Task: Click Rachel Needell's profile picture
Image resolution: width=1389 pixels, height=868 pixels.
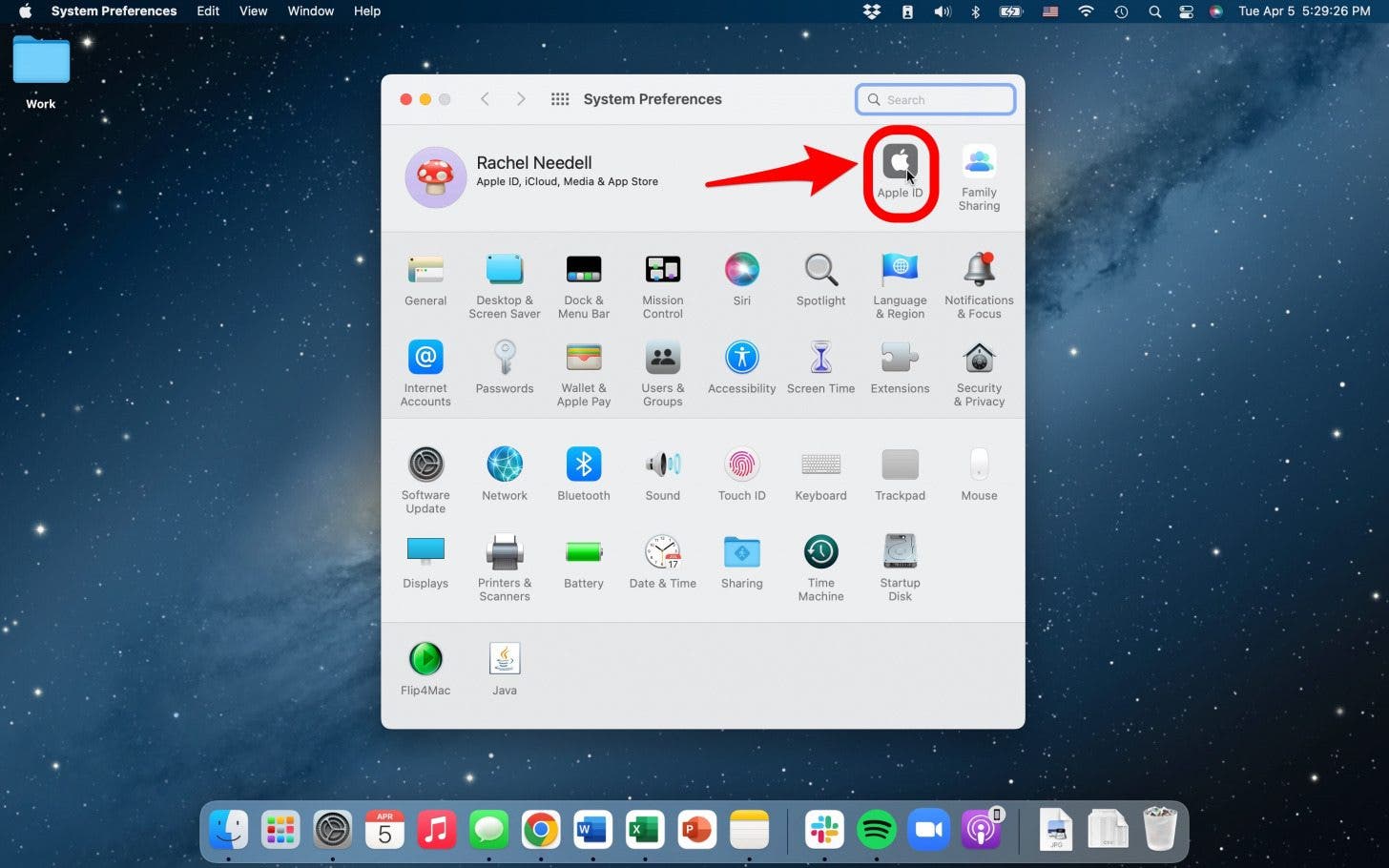Action: [436, 176]
